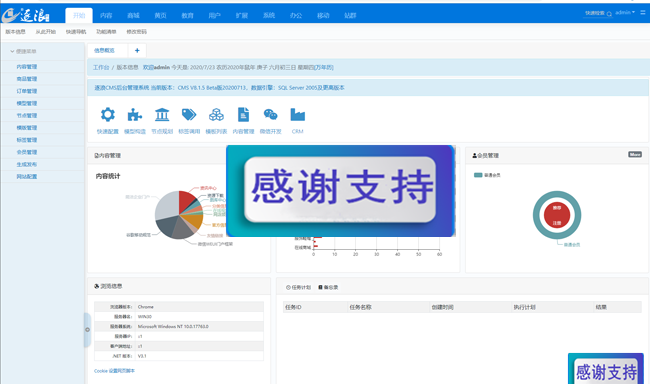Focus the 快速检索 search field
This screenshot has height=384, width=650.
(594, 13)
